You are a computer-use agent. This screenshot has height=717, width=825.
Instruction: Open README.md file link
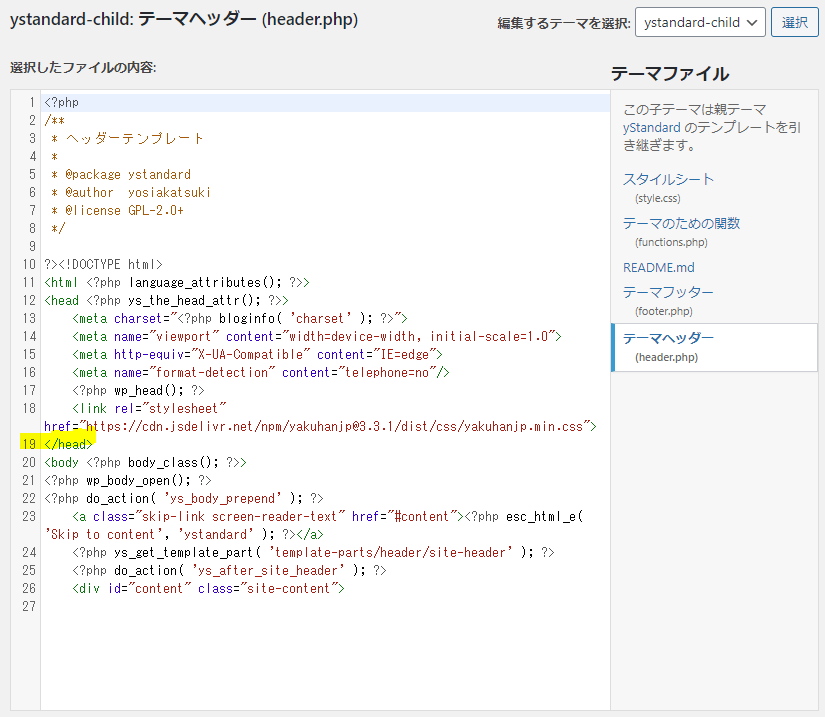coord(659,268)
